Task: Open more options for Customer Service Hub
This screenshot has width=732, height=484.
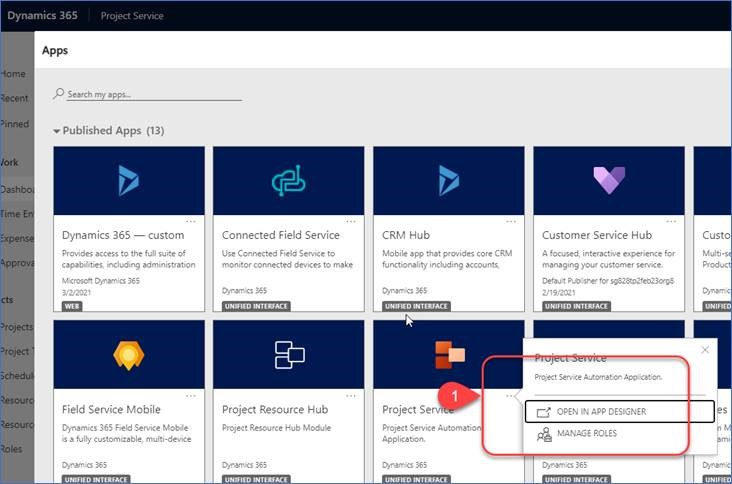Action: point(671,222)
